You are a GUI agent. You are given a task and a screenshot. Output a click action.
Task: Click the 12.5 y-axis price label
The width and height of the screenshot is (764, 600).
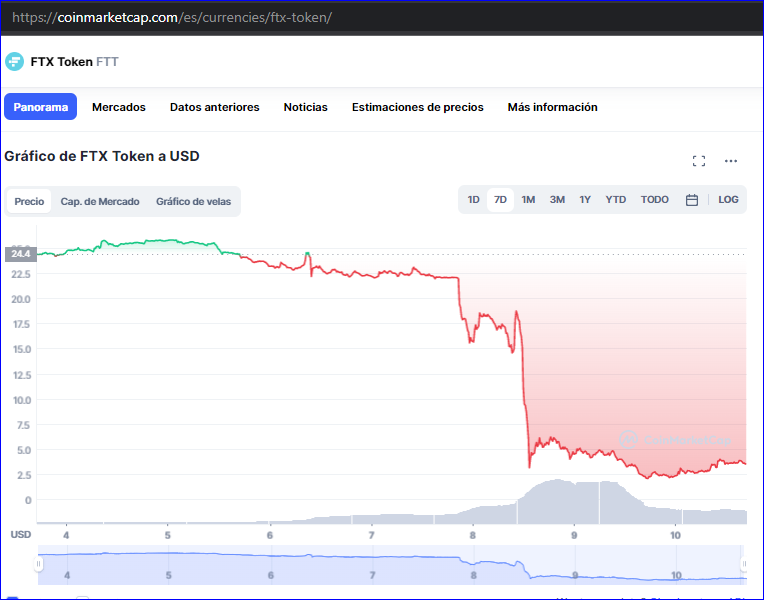pyautogui.click(x=21, y=375)
